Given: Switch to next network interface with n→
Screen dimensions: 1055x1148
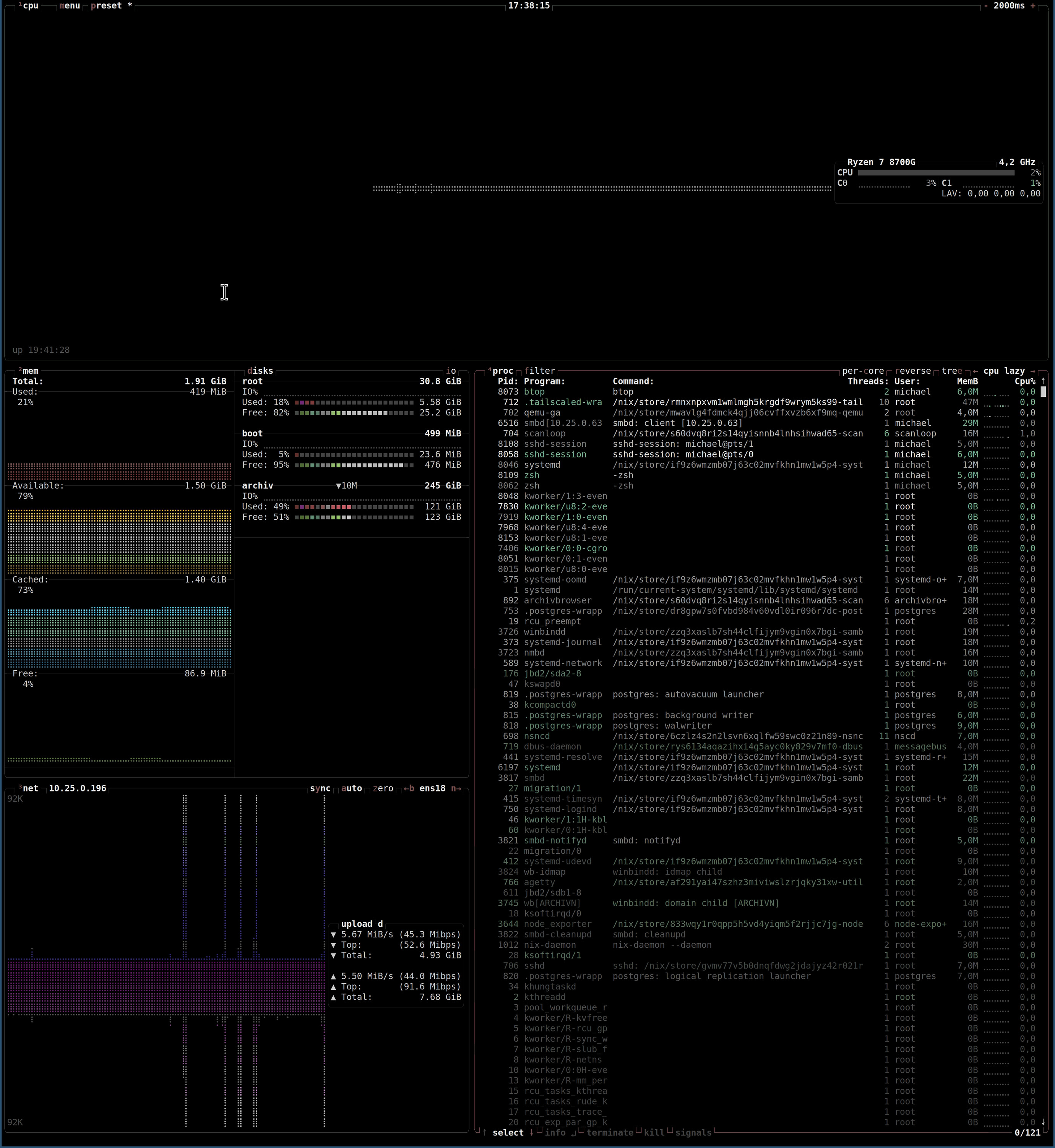Looking at the screenshot, I should tap(456, 788).
